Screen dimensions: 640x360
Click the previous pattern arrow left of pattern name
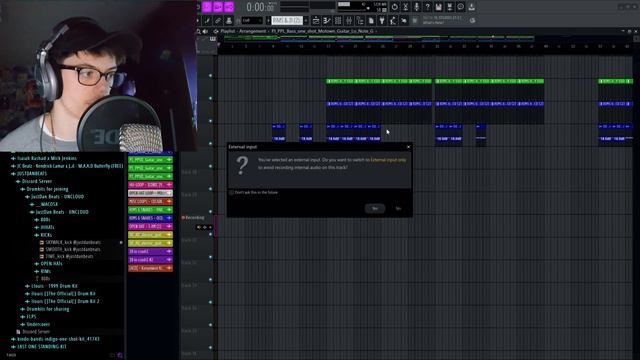click(x=268, y=20)
